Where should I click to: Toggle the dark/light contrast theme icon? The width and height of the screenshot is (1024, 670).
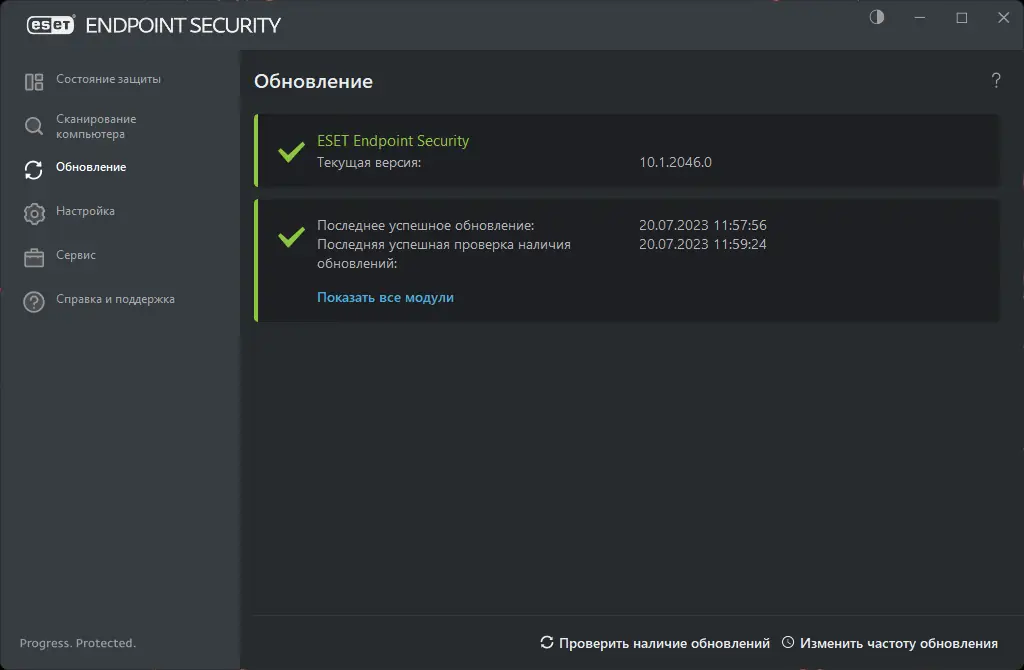pyautogui.click(x=877, y=18)
